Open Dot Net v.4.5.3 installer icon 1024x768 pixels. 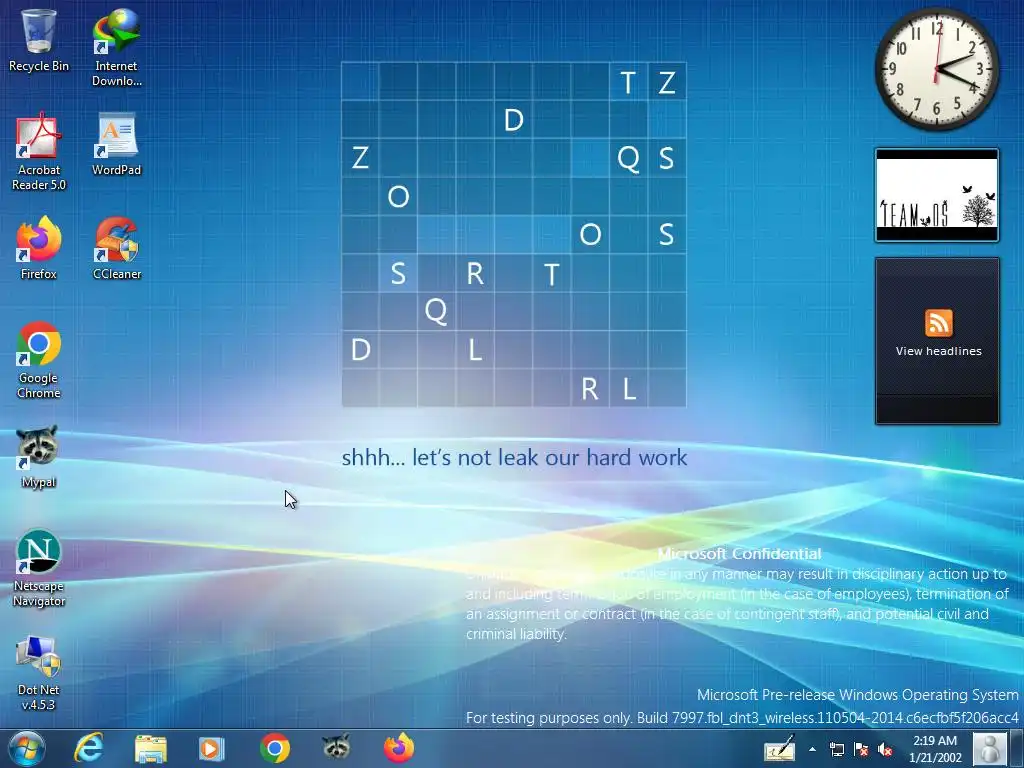(39, 673)
